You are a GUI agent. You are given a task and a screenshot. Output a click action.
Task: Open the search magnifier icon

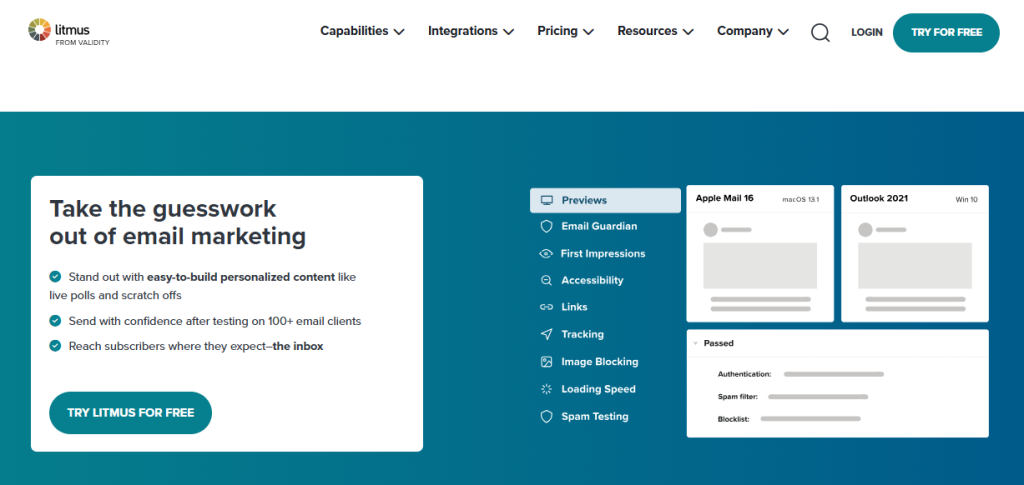pos(820,32)
